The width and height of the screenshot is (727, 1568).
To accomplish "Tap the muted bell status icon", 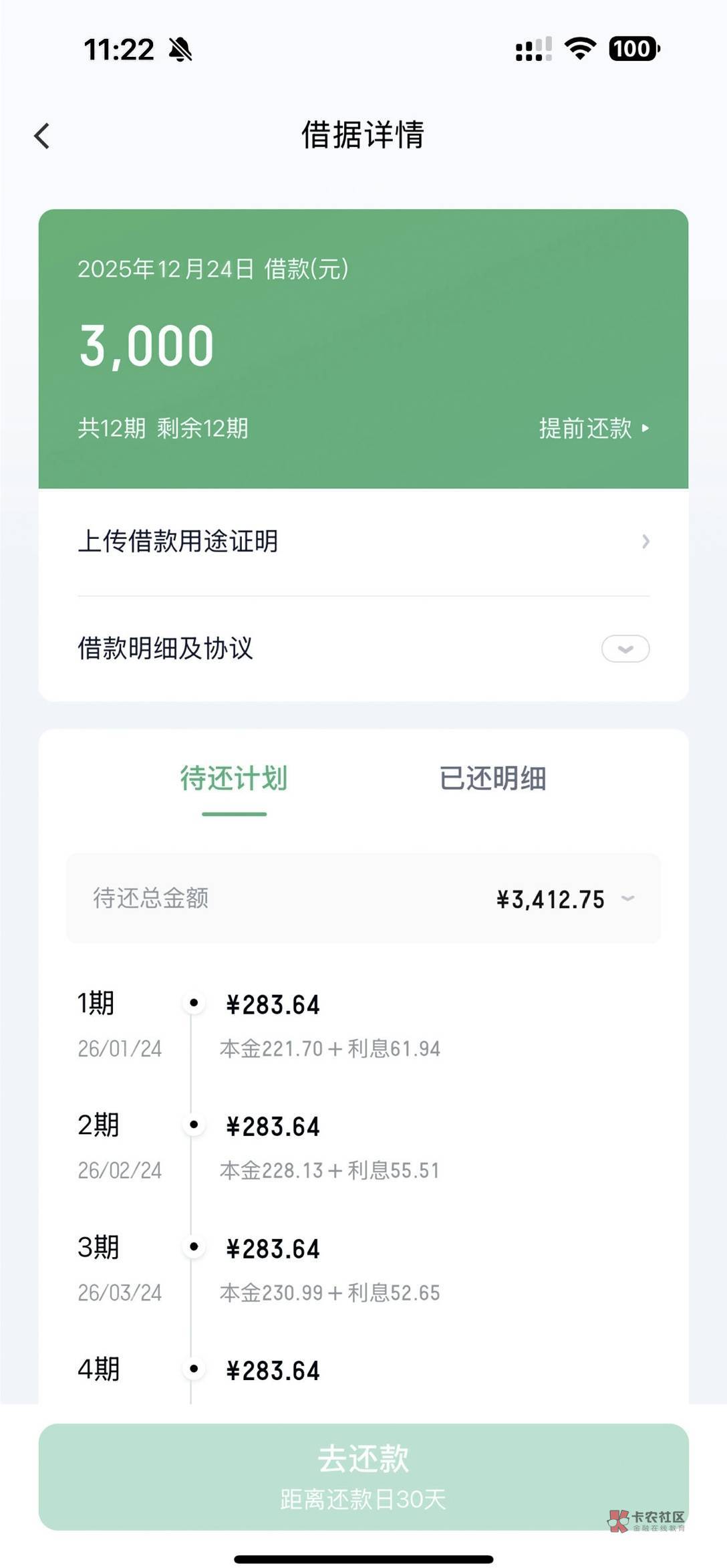I will [180, 49].
